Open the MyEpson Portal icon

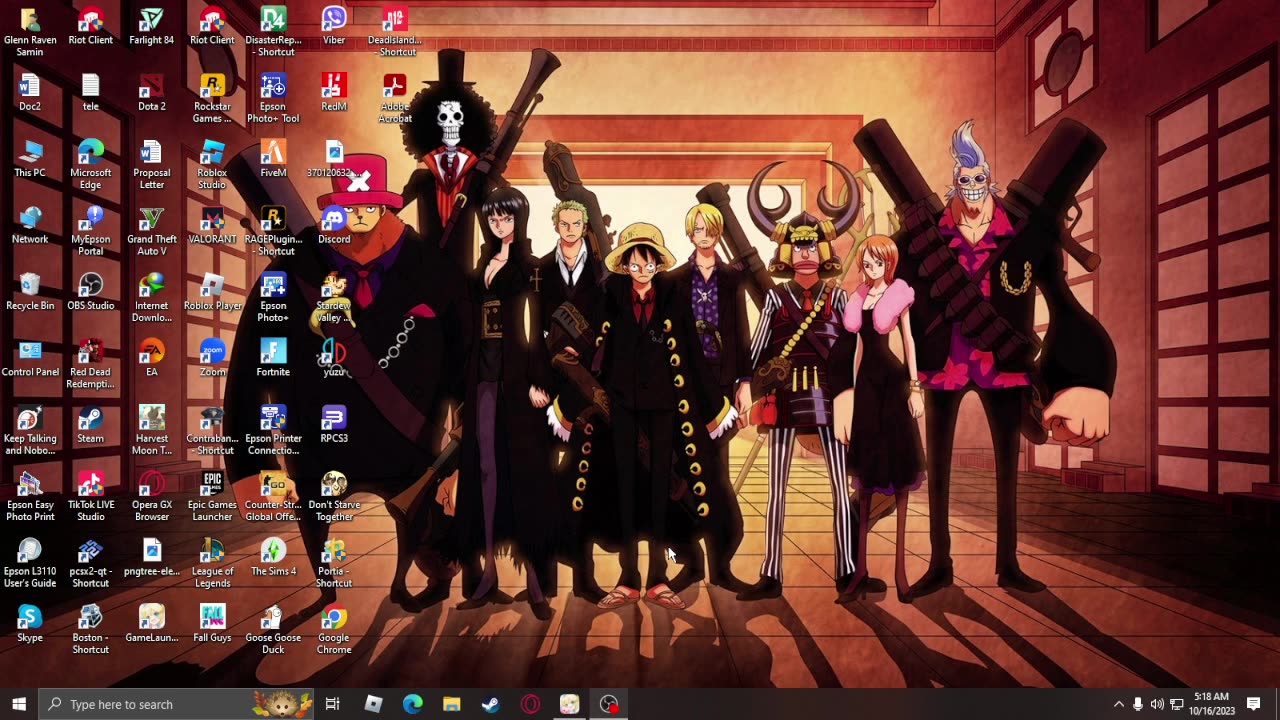(x=91, y=231)
